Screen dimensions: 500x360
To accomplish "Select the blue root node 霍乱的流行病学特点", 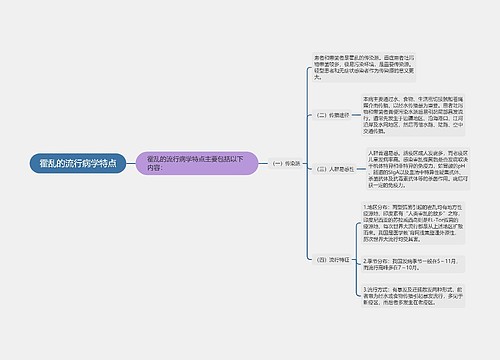I will (x=78, y=163).
